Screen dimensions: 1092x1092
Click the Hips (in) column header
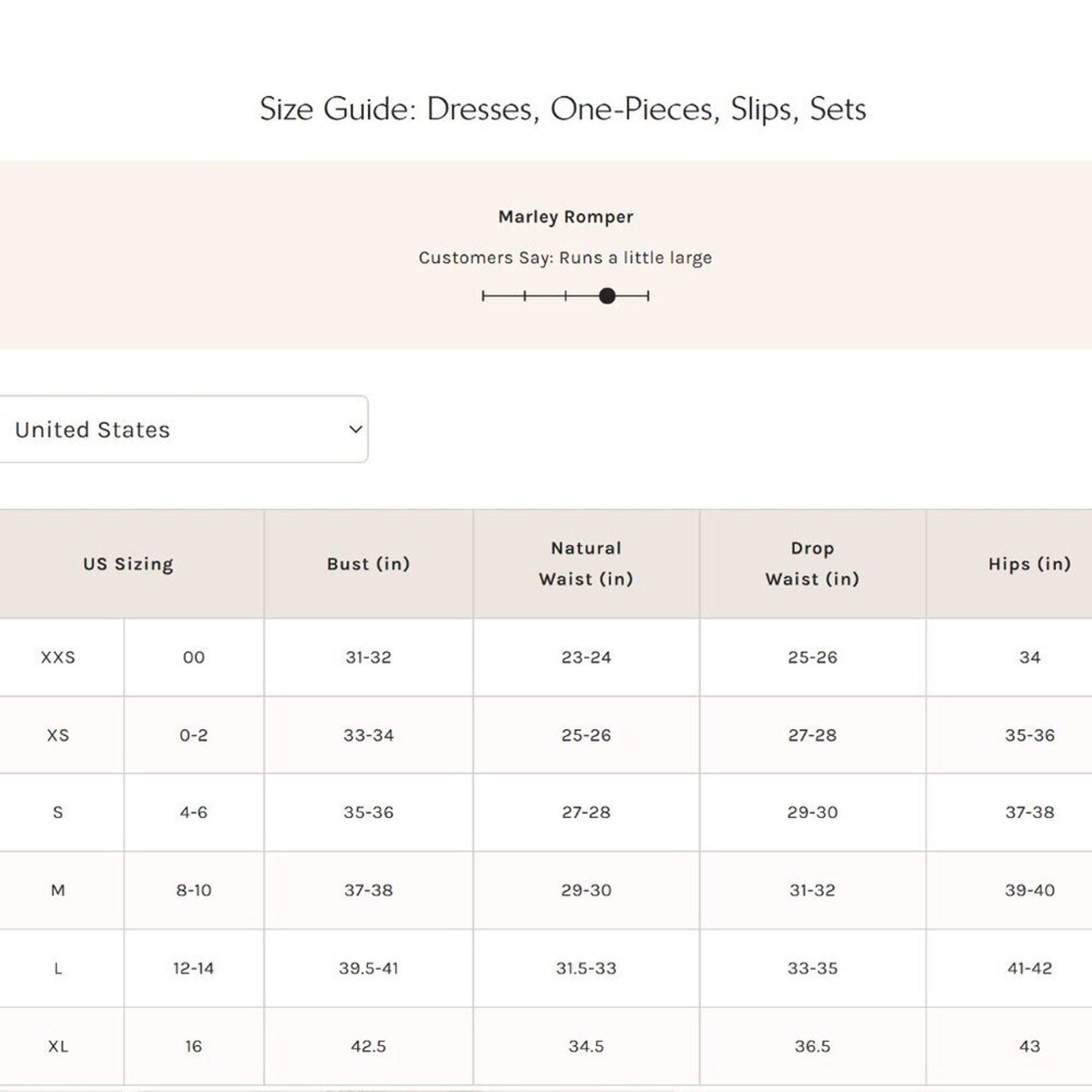tap(1029, 564)
